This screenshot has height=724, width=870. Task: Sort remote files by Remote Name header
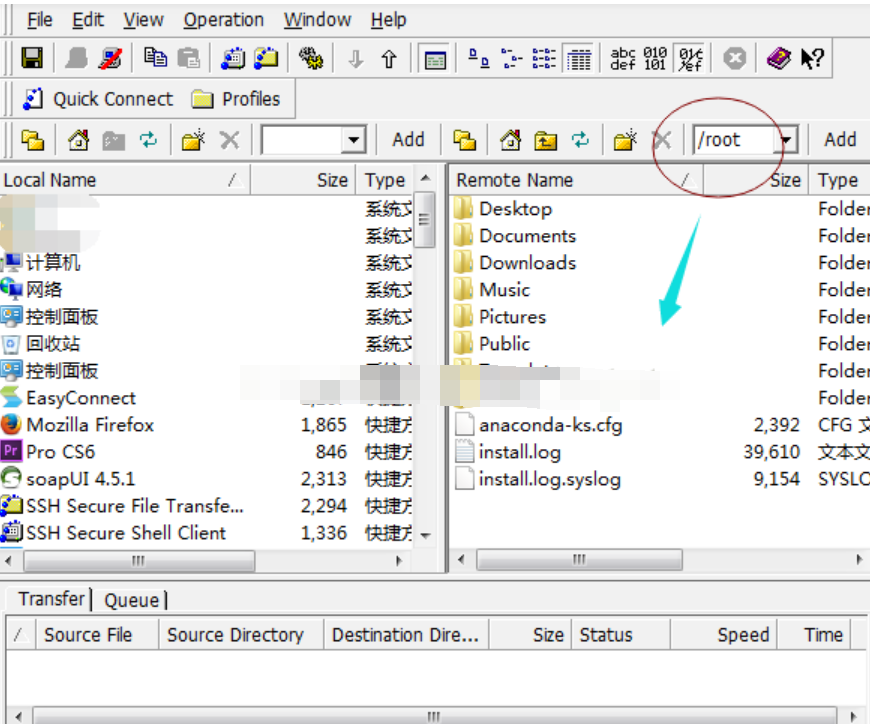point(515,180)
